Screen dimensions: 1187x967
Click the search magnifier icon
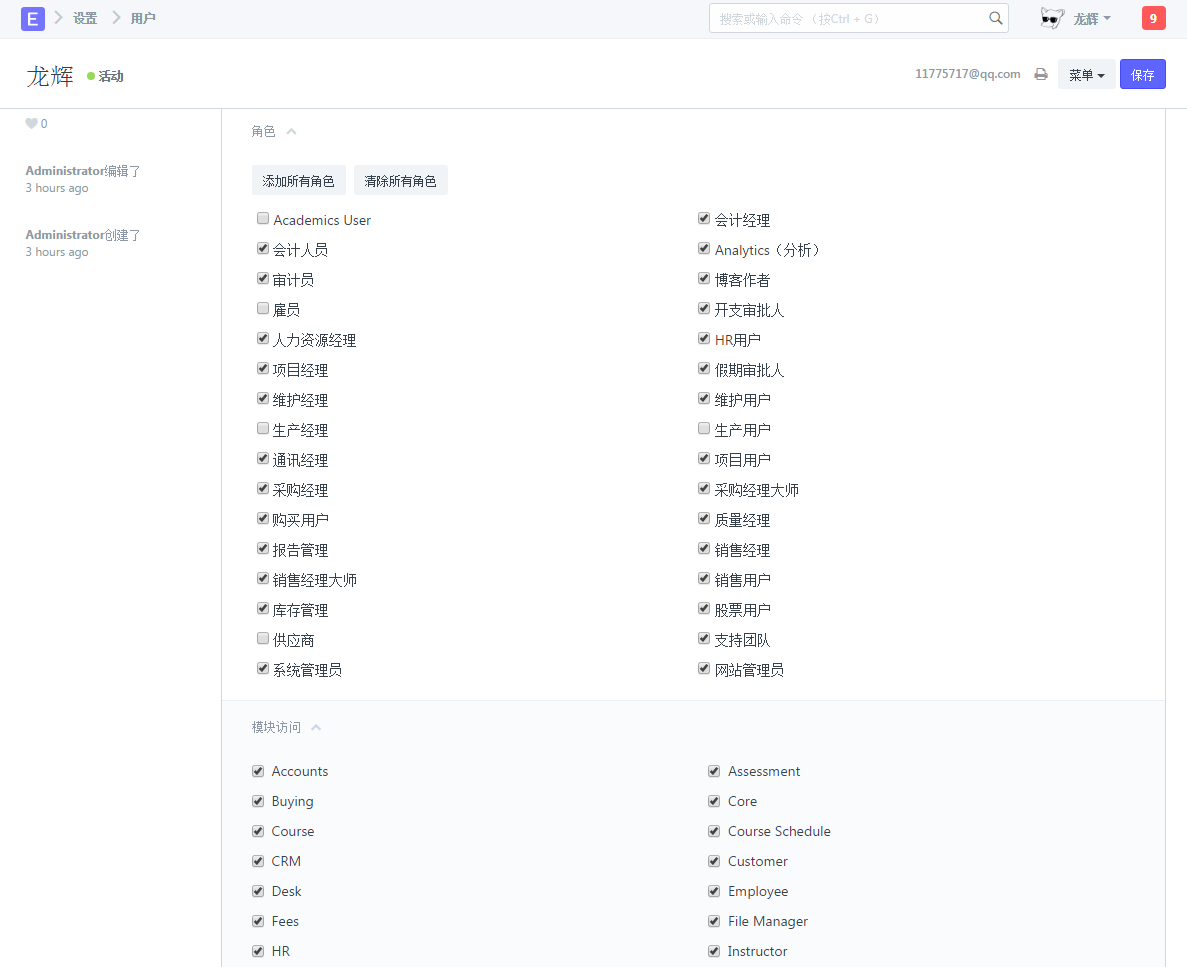coord(995,18)
